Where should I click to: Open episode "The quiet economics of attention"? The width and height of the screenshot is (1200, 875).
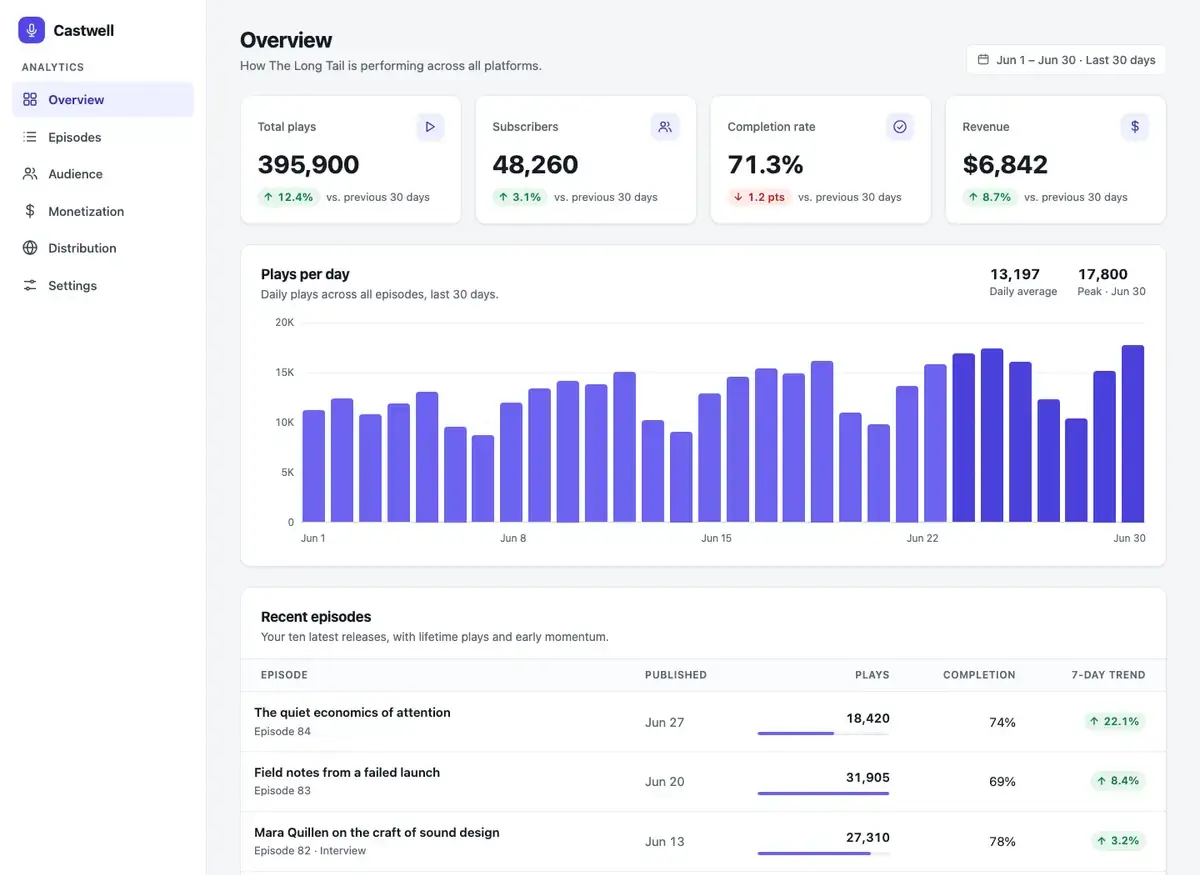[352, 713]
